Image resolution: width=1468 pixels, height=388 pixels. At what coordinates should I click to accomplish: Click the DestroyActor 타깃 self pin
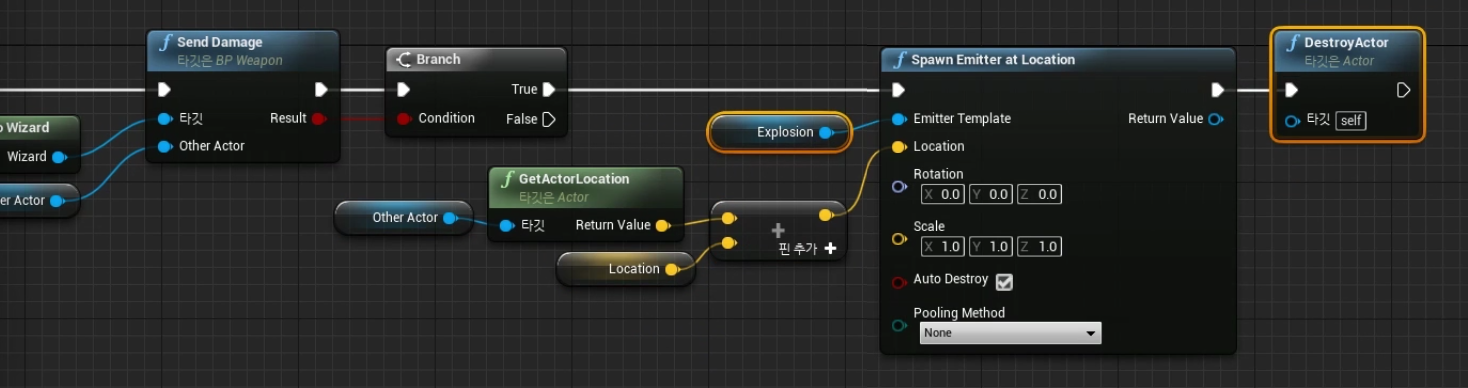coord(1292,121)
